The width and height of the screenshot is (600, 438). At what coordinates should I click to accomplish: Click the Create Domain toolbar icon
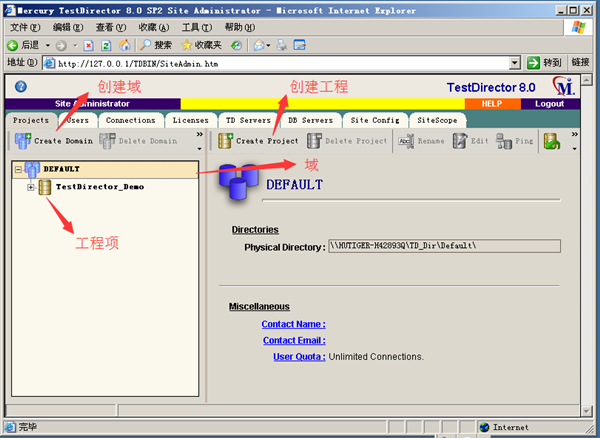pos(23,142)
